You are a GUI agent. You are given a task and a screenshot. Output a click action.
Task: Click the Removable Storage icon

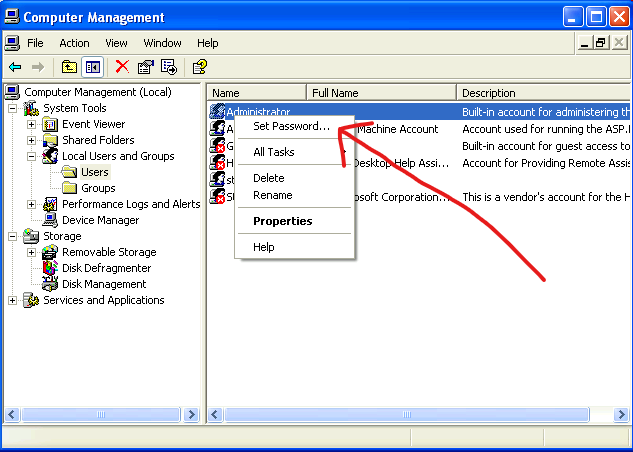(x=50, y=252)
